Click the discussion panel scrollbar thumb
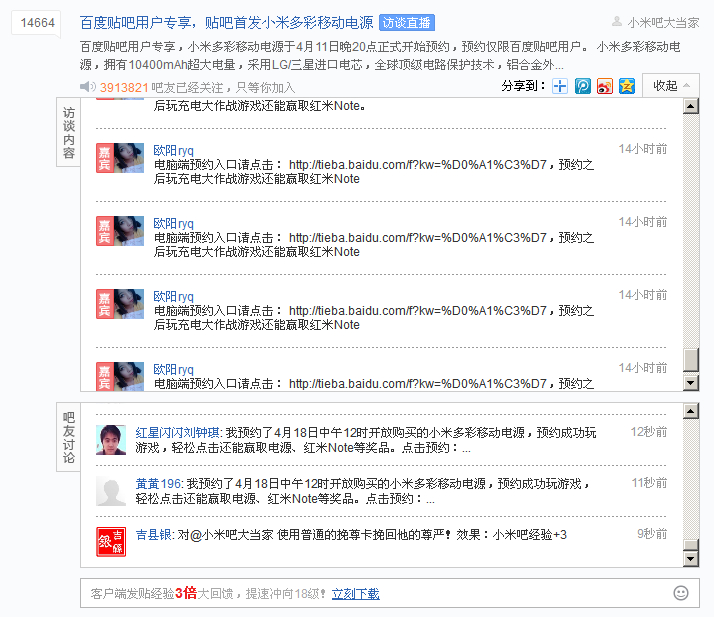 click(x=691, y=545)
